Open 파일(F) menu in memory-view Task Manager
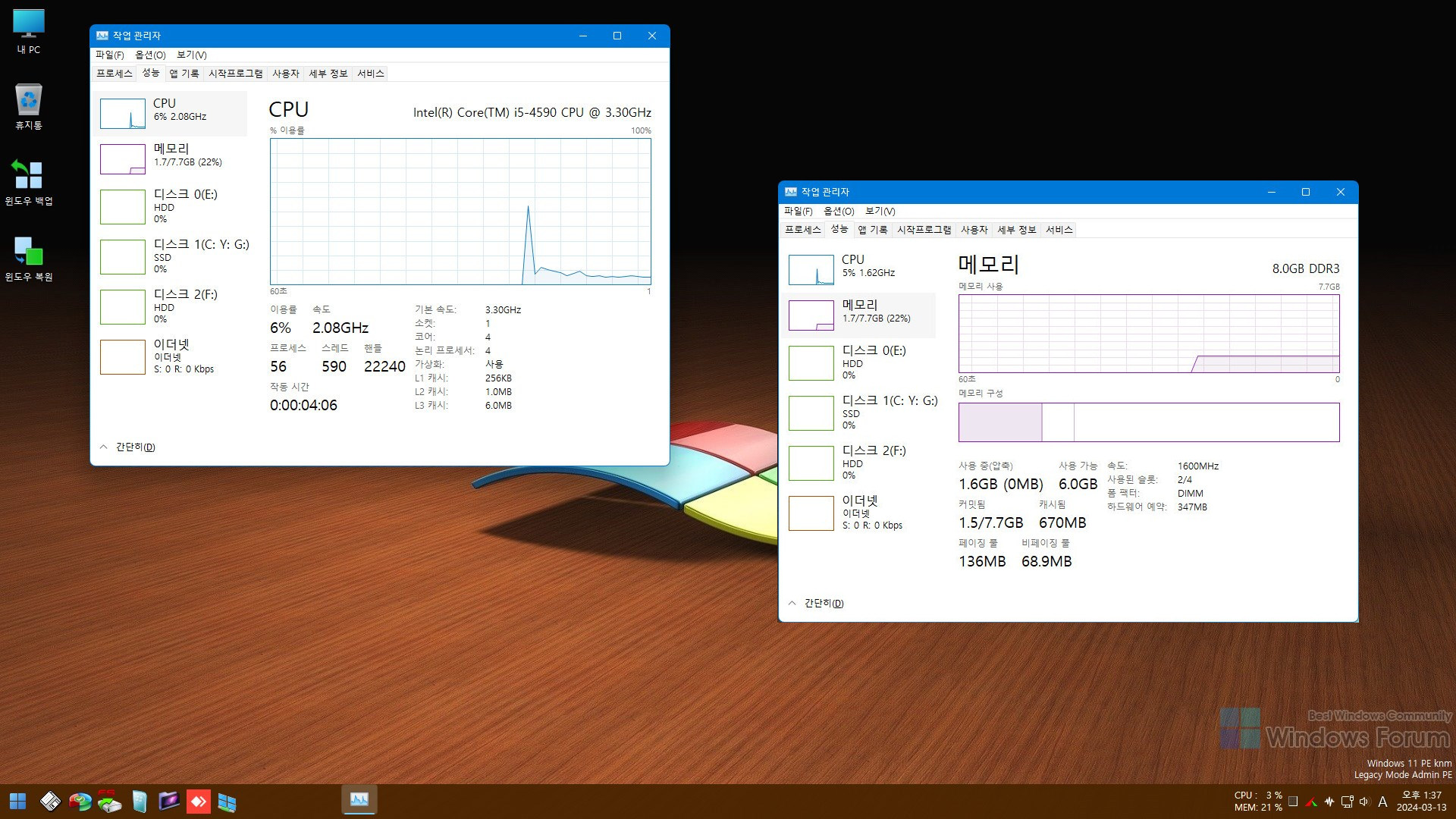1456x819 pixels. point(798,211)
